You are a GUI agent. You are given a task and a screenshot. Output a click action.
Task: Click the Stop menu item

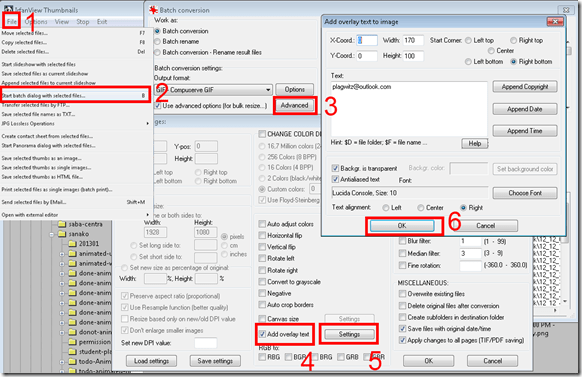click(x=83, y=22)
